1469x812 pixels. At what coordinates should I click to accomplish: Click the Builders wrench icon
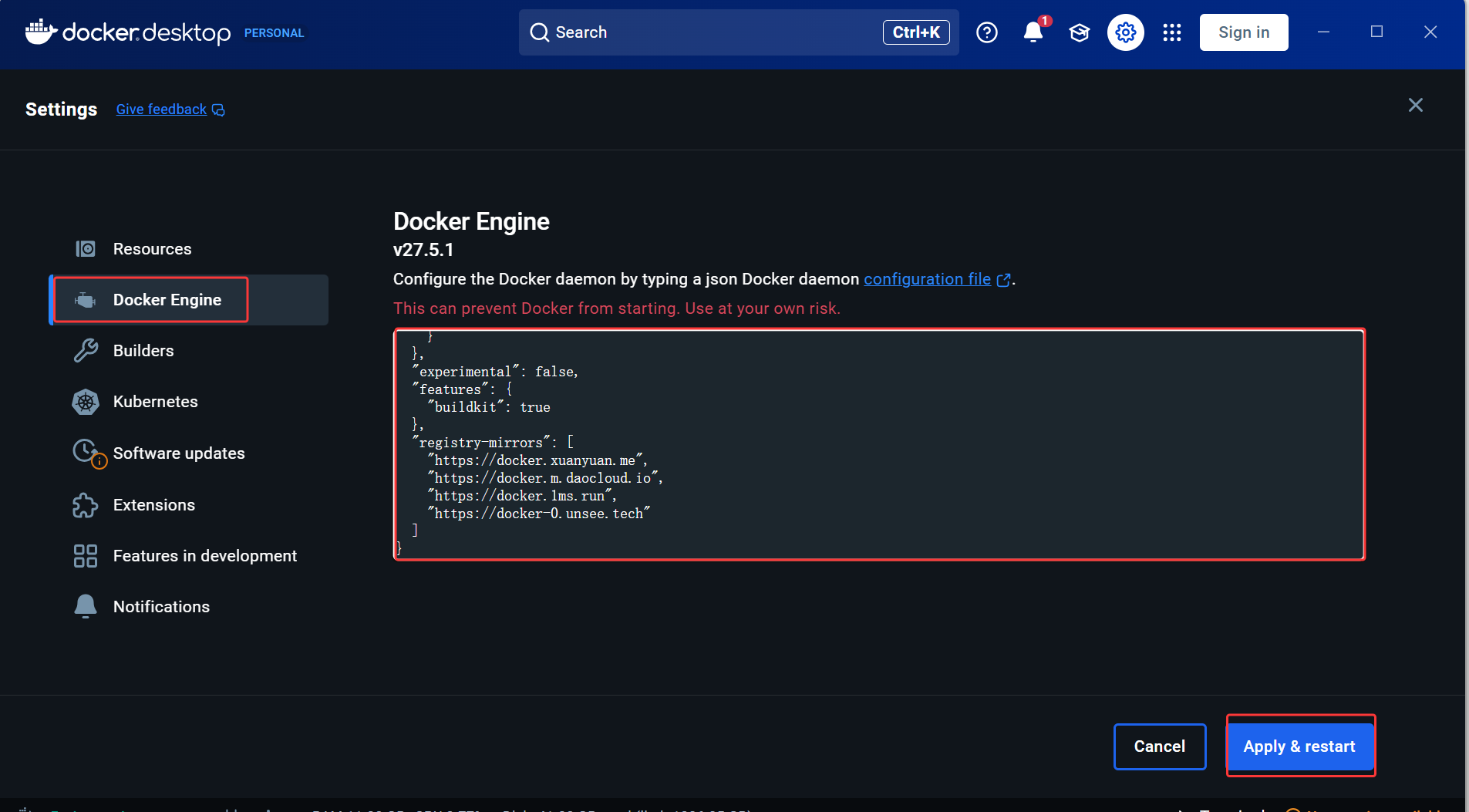click(86, 350)
